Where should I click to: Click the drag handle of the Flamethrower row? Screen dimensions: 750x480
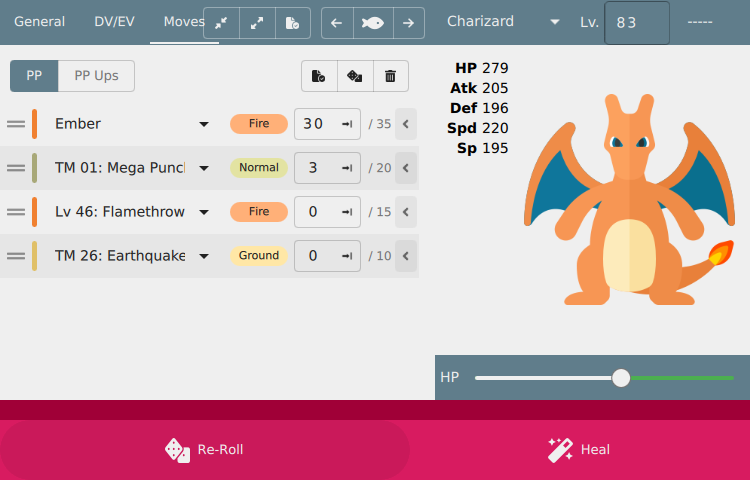click(16, 212)
